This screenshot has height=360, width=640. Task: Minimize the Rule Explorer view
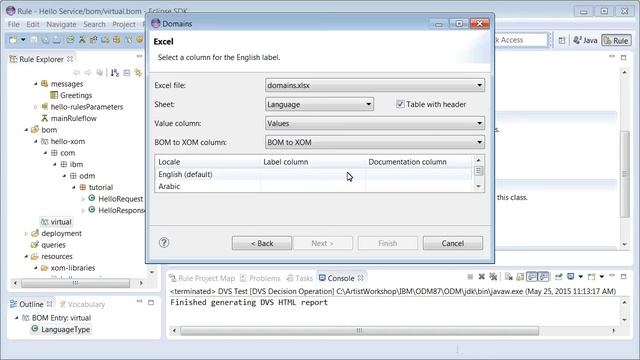pos(140,56)
